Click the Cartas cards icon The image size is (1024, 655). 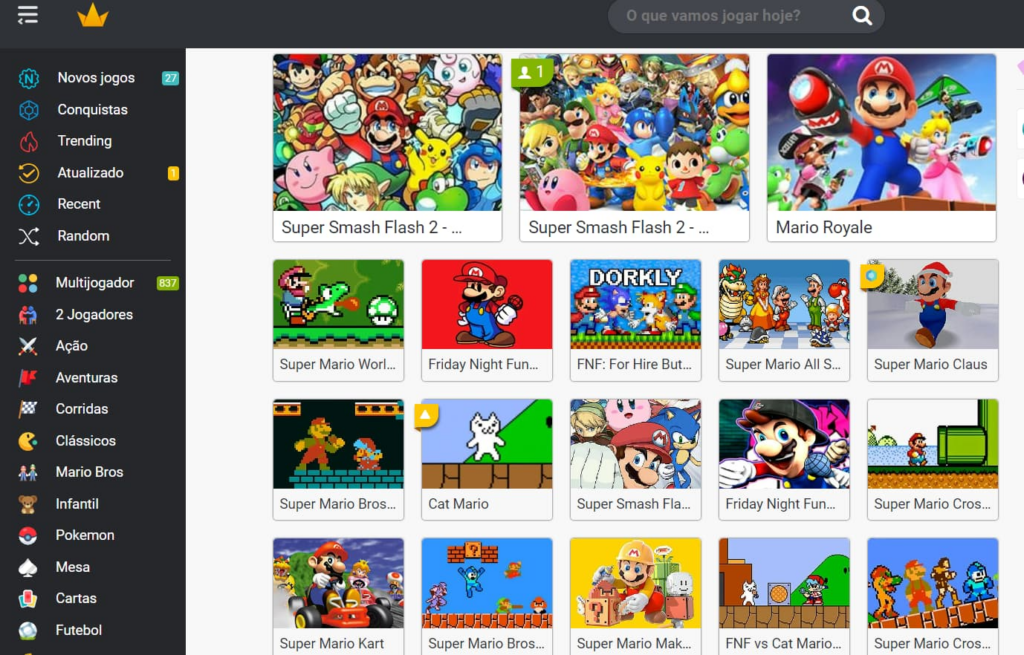point(27,598)
